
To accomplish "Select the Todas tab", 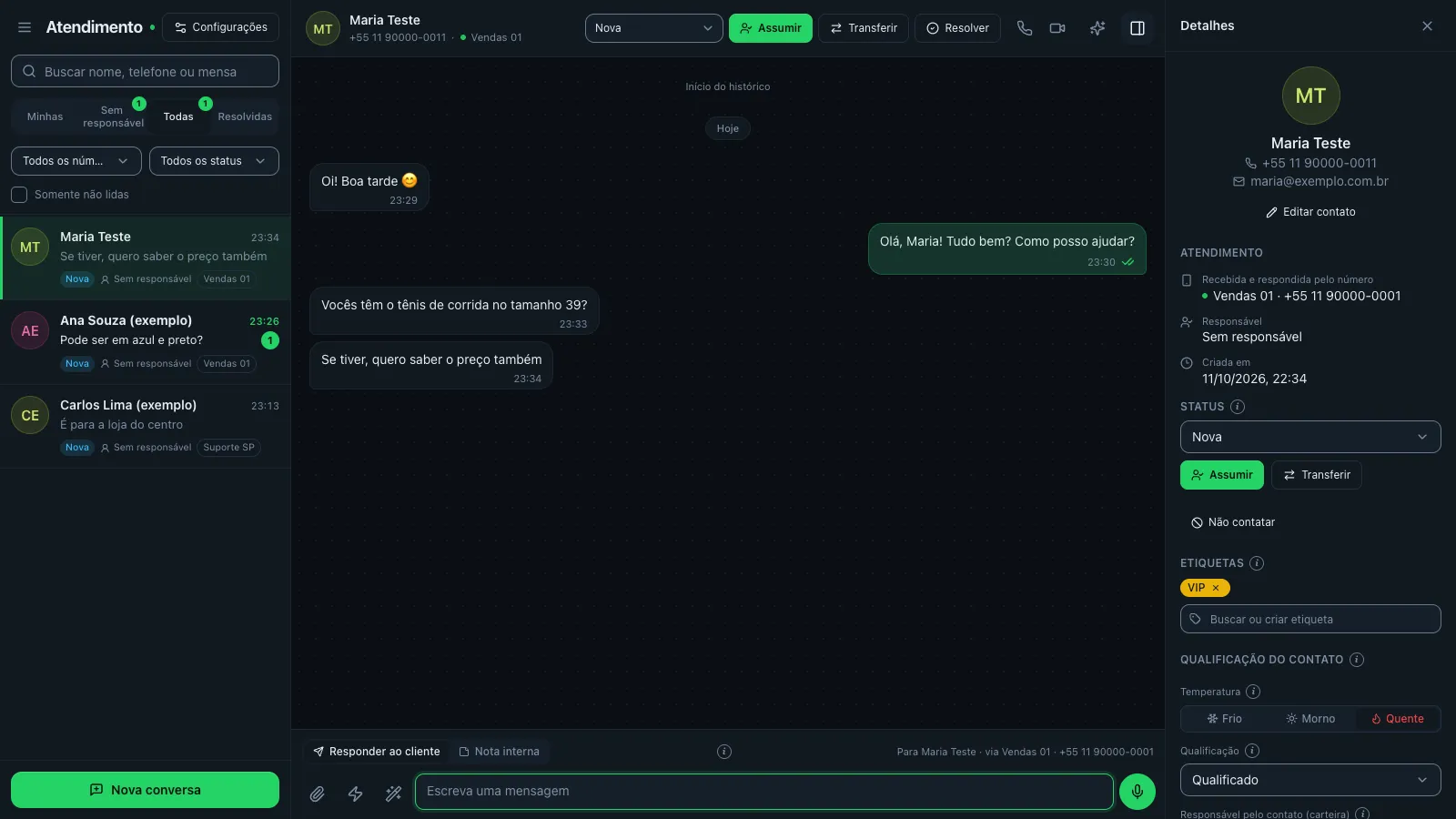I will click(x=178, y=116).
